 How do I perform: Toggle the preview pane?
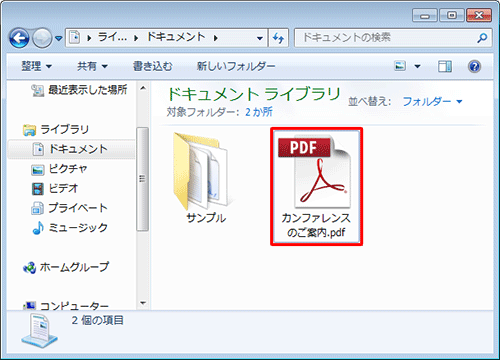445,66
